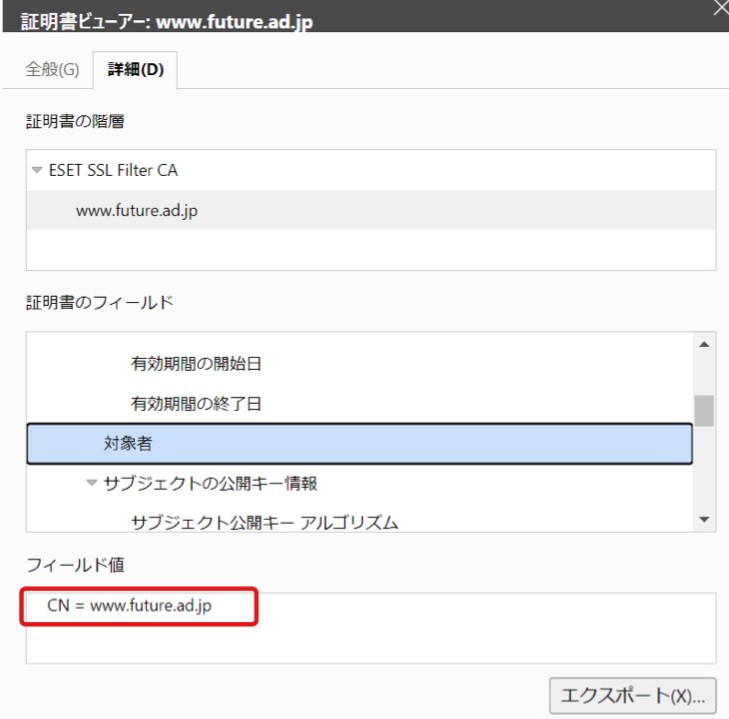Viewport: 729px width, 719px height.
Task: Click the fields list scrollbar thumb
Action: pyautogui.click(x=704, y=411)
